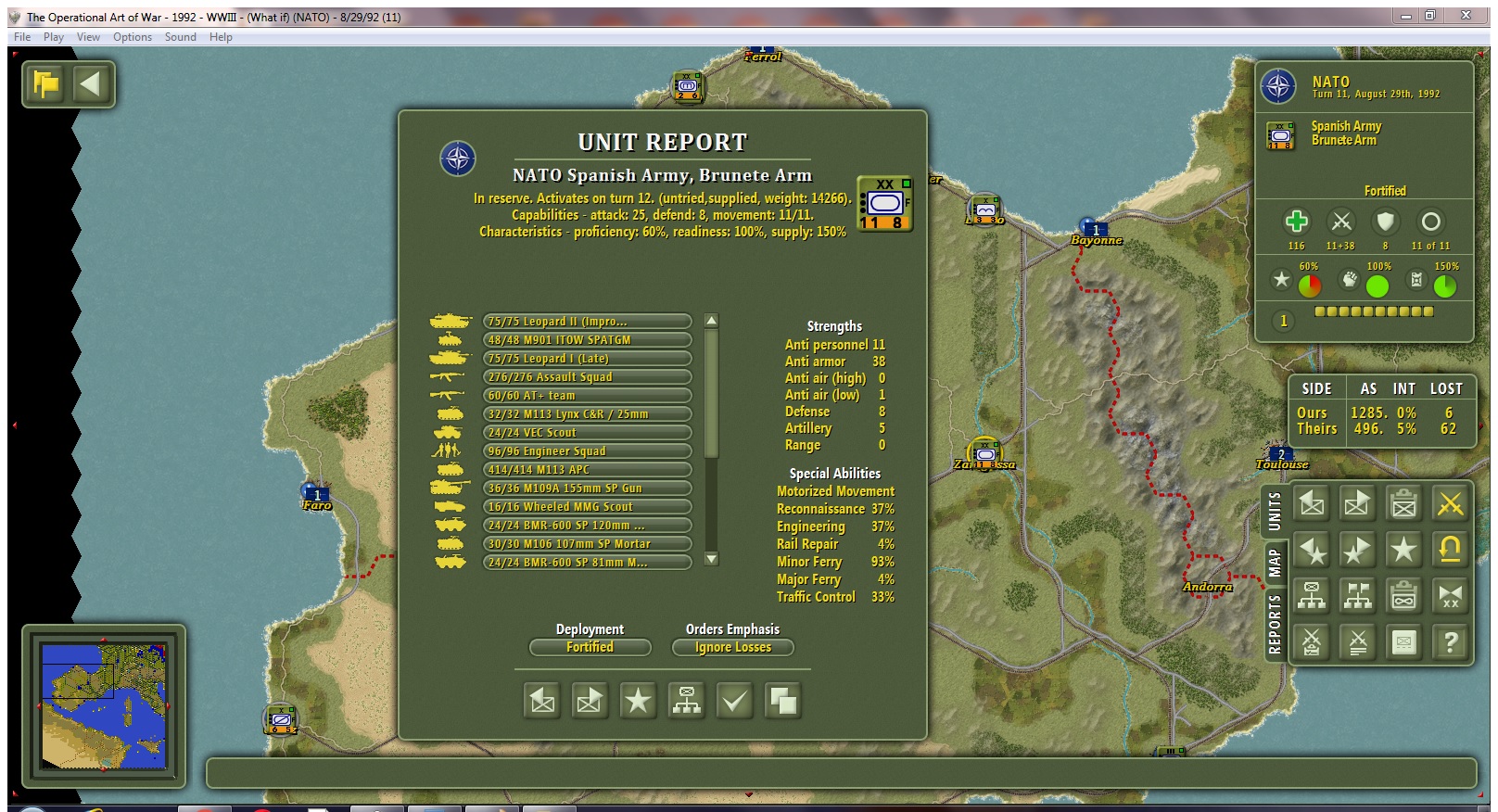The height and width of the screenshot is (812, 1498).
Task: Click the Ignore Losses orders emphasis button
Action: pyautogui.click(x=733, y=647)
